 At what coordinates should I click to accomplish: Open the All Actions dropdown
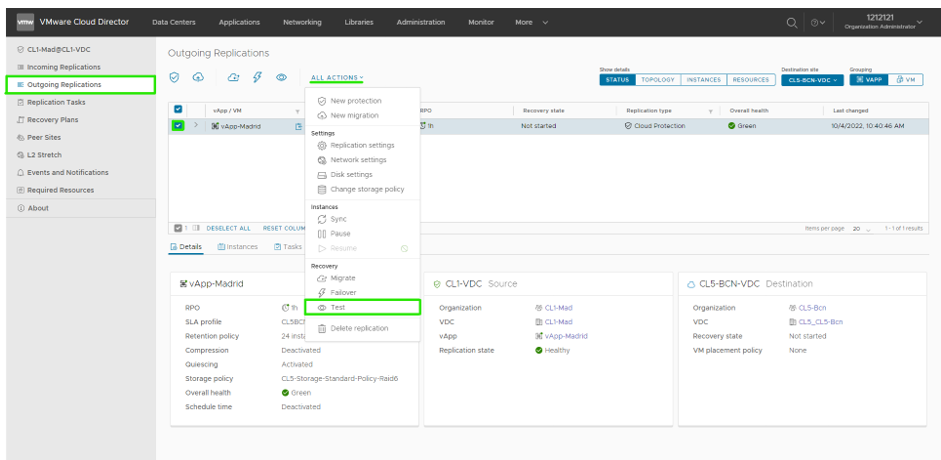tap(337, 78)
